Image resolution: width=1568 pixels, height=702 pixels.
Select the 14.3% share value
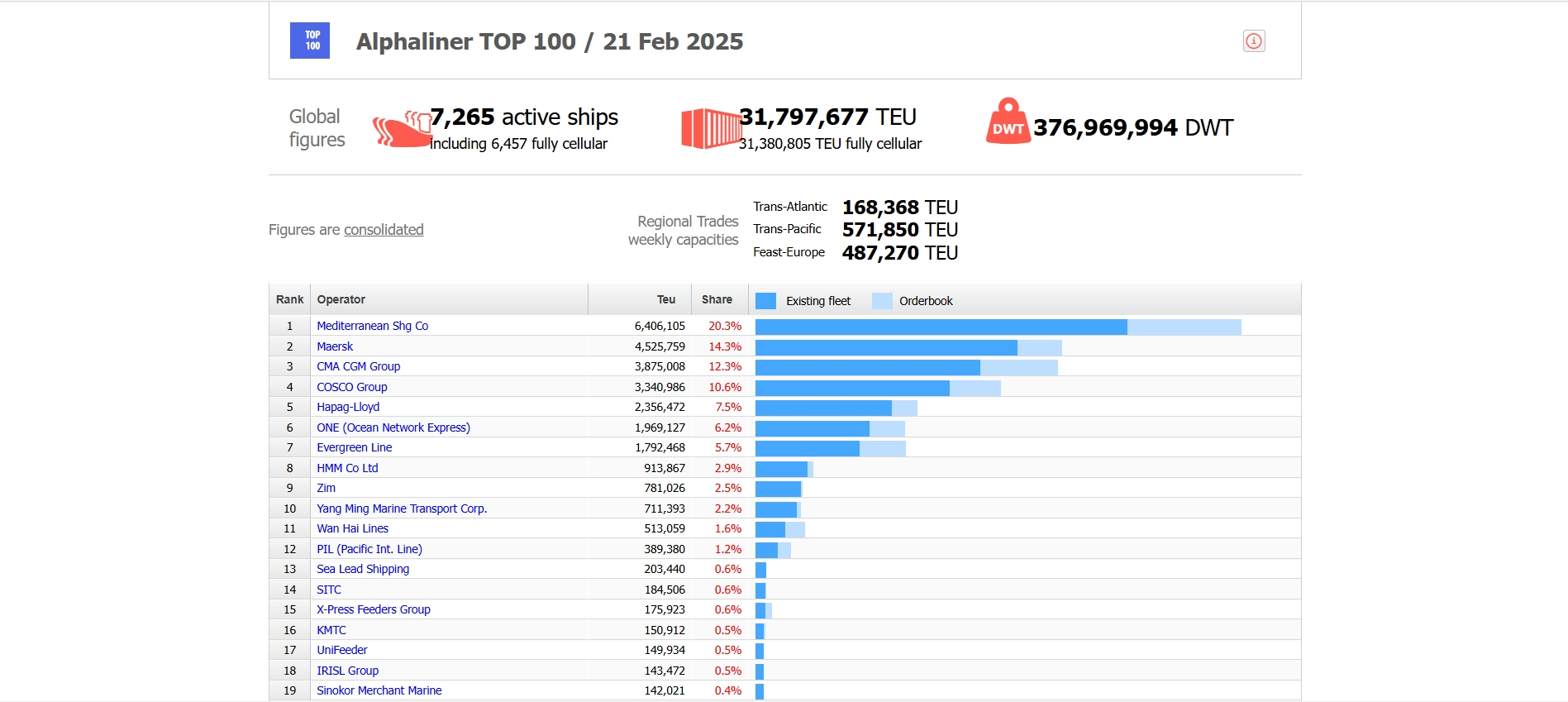click(725, 346)
